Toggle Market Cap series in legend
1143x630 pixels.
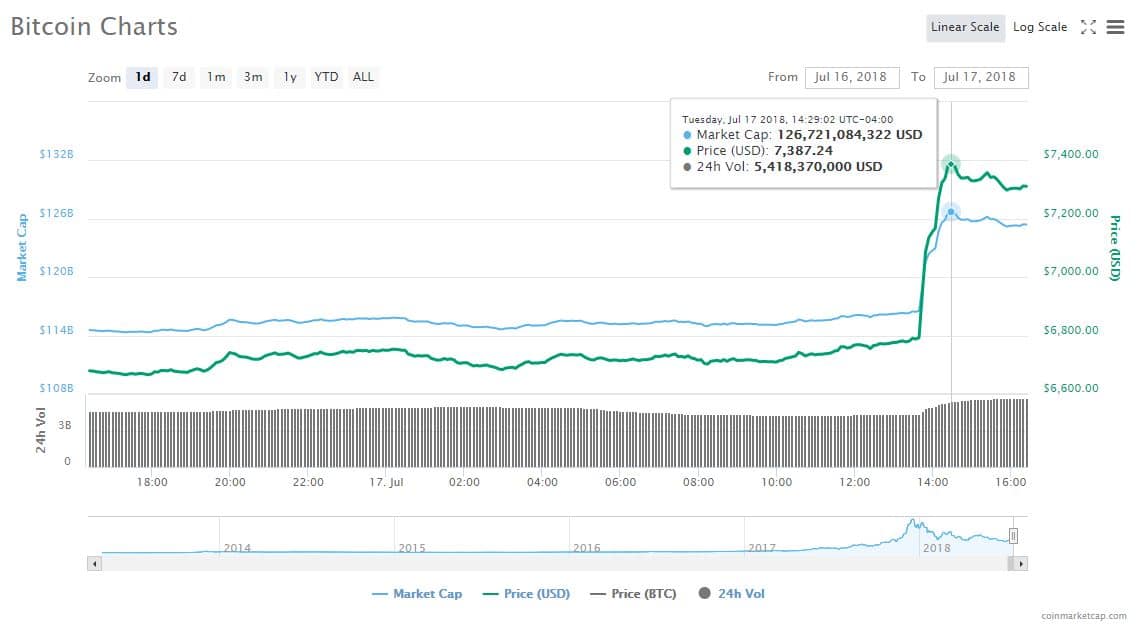pyautogui.click(x=417, y=594)
